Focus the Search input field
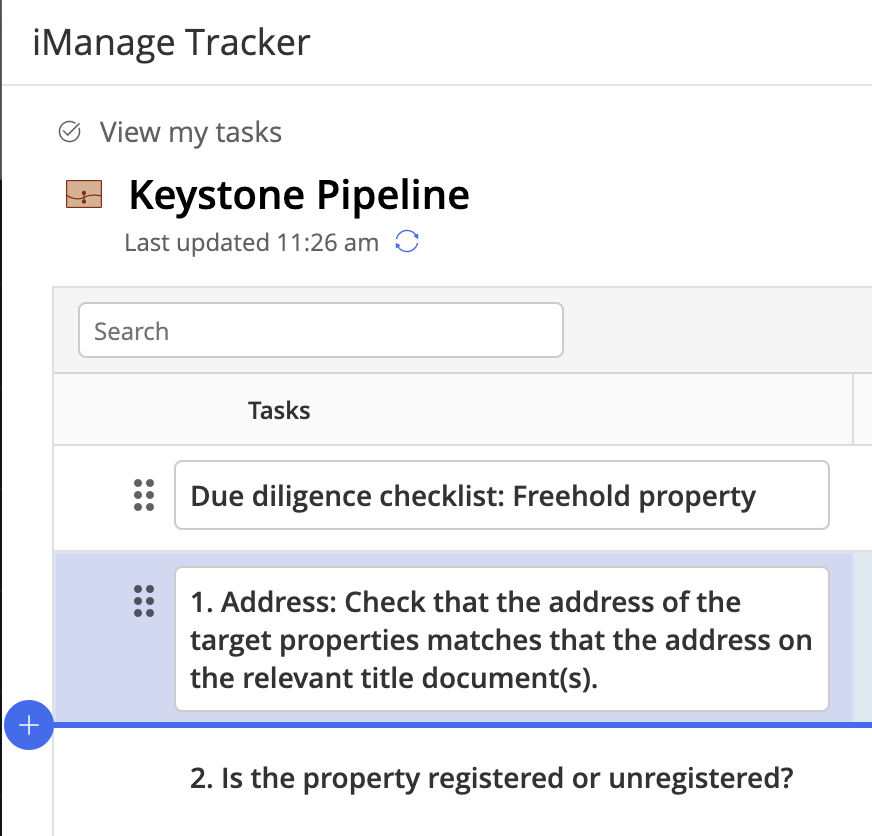872x836 pixels. point(320,331)
